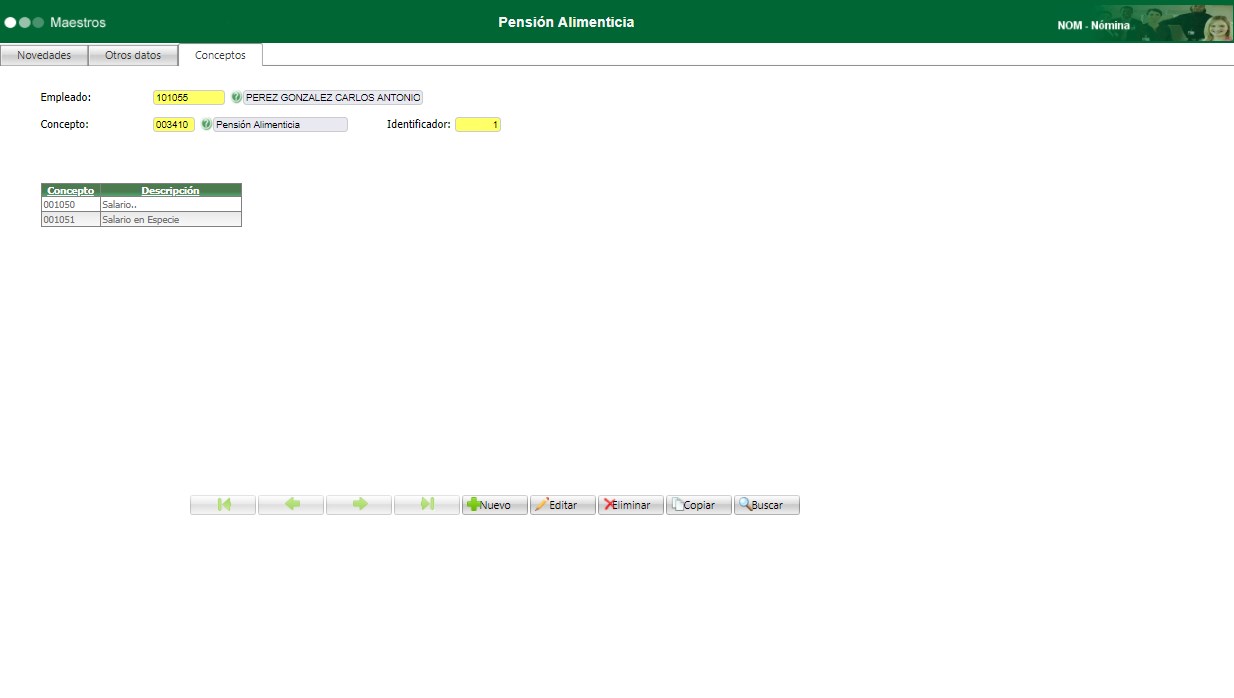Click the Empleado: label
The image size is (1234, 698).
[x=66, y=98]
